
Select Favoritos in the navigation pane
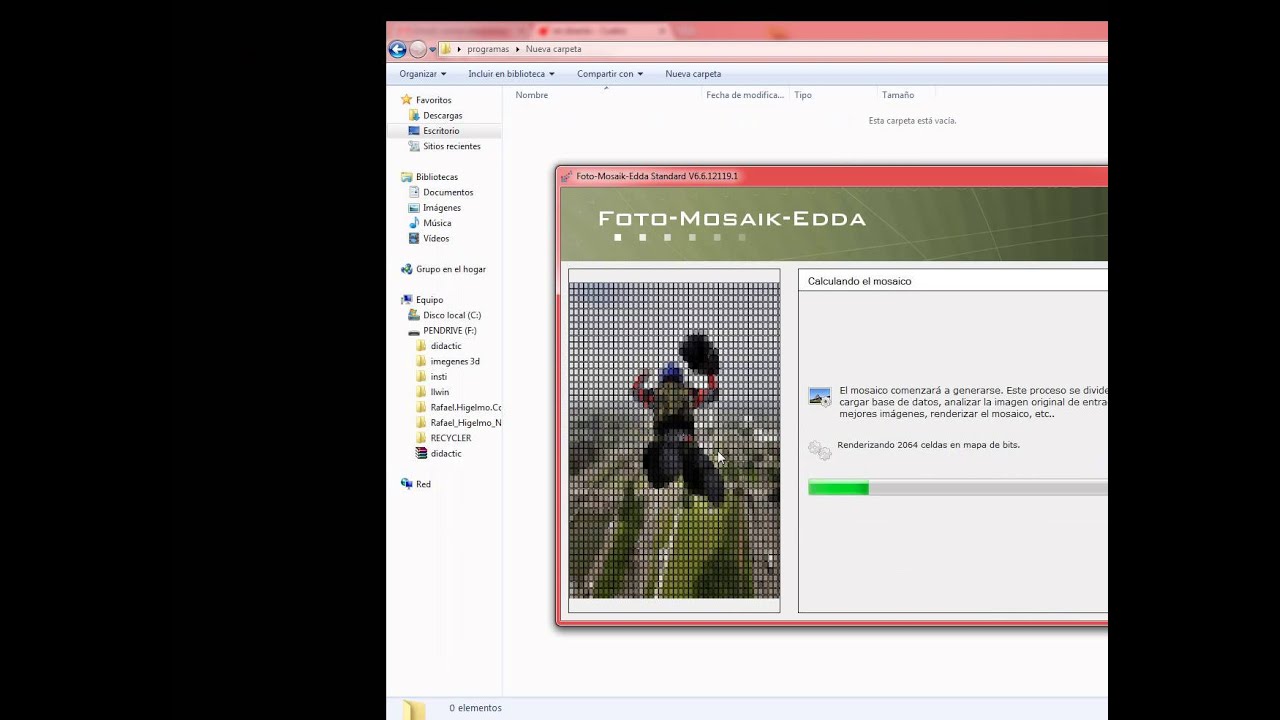(x=434, y=100)
